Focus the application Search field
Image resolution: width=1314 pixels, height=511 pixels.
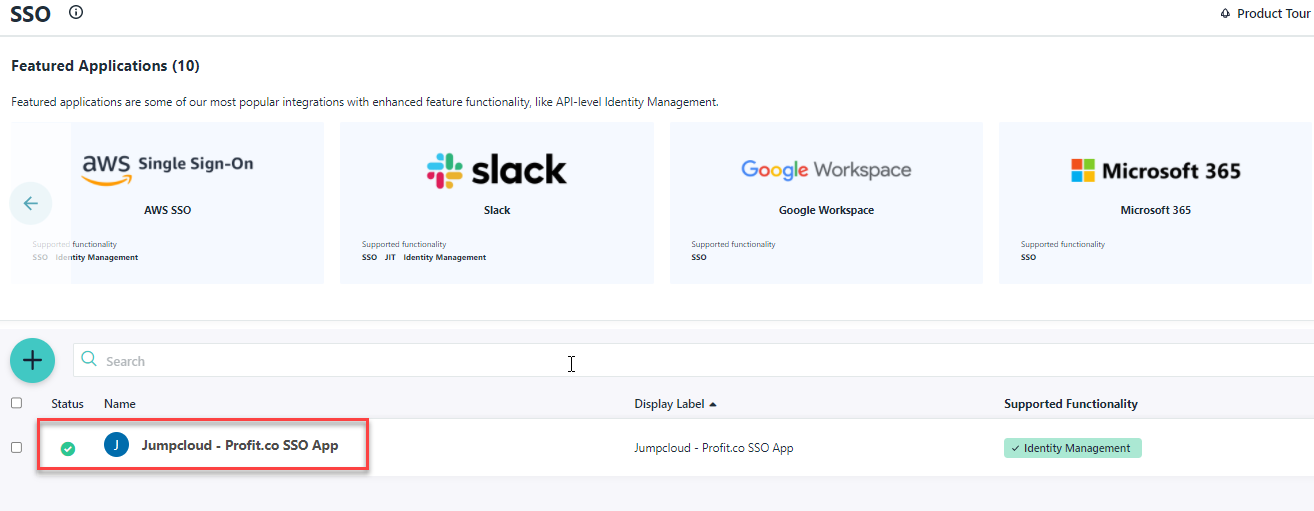click(x=693, y=361)
